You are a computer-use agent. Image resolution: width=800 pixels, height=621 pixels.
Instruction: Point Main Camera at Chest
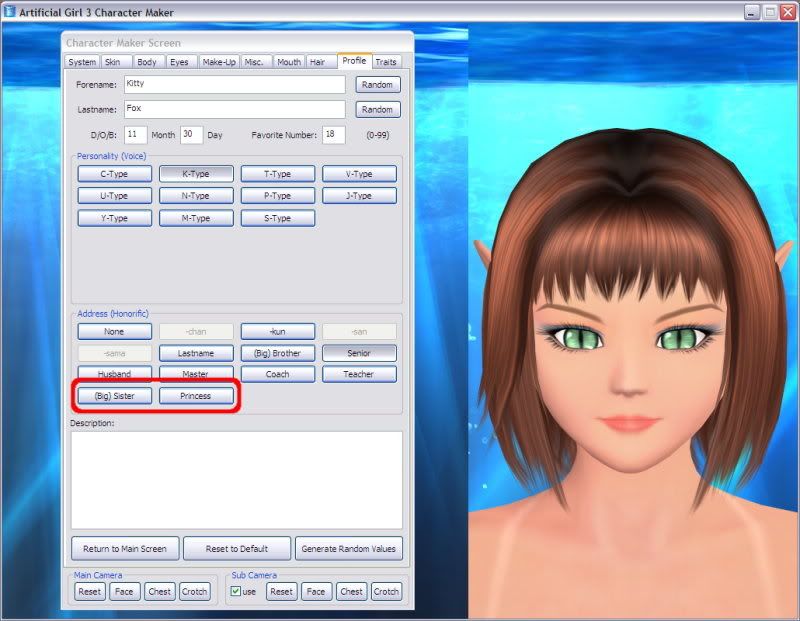point(159,592)
